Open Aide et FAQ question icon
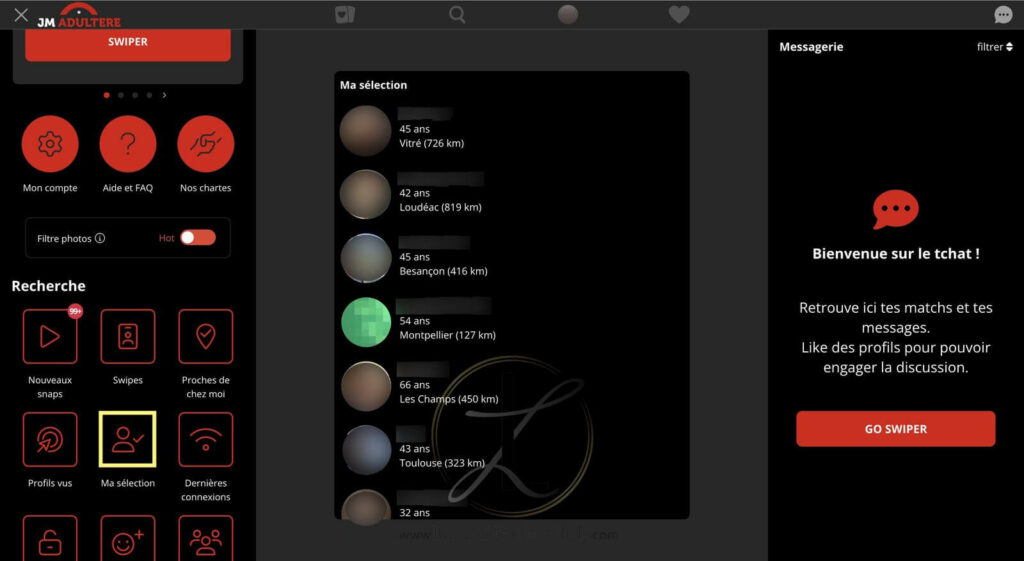 pyautogui.click(x=127, y=144)
